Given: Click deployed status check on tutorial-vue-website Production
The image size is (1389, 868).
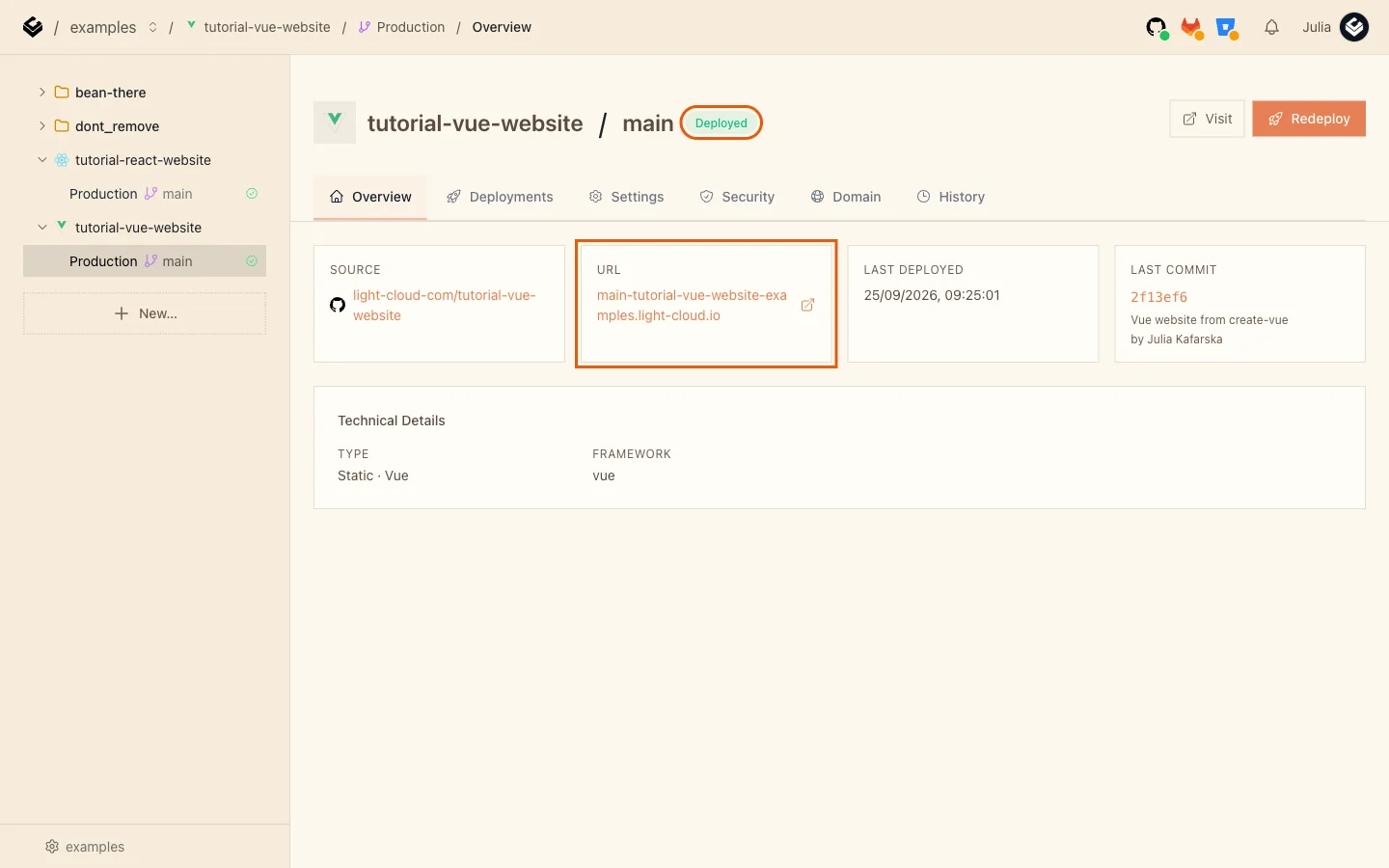Looking at the screenshot, I should (252, 261).
